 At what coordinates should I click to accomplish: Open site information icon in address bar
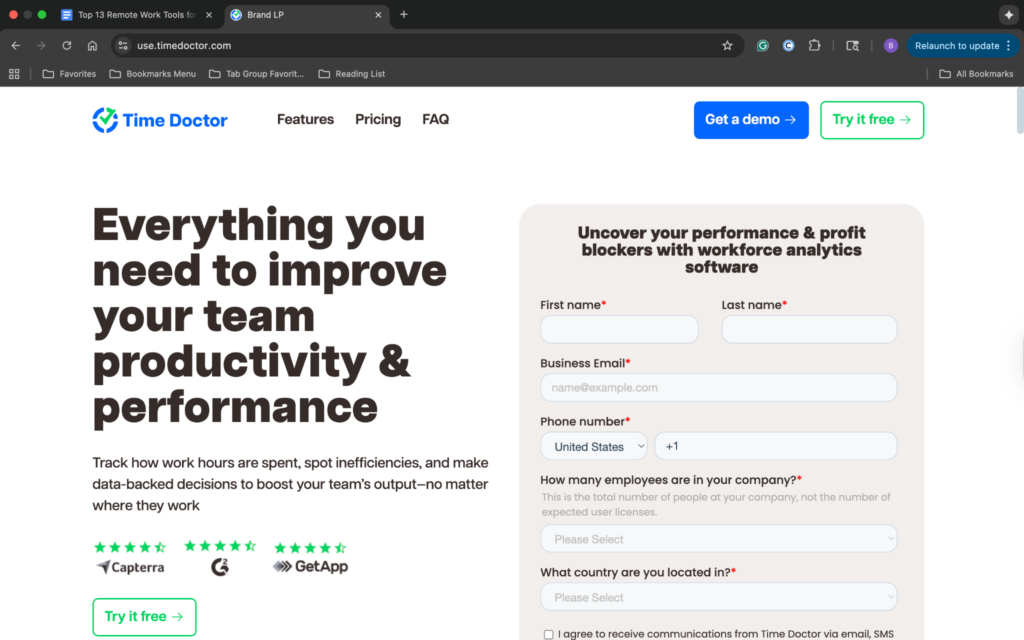[123, 46]
